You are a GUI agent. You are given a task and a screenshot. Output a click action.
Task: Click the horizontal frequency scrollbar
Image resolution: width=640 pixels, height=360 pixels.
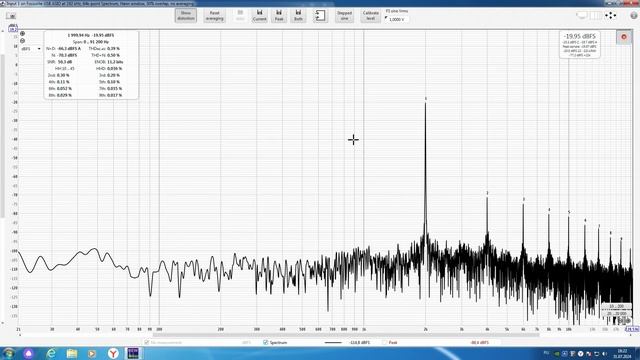(346, 335)
